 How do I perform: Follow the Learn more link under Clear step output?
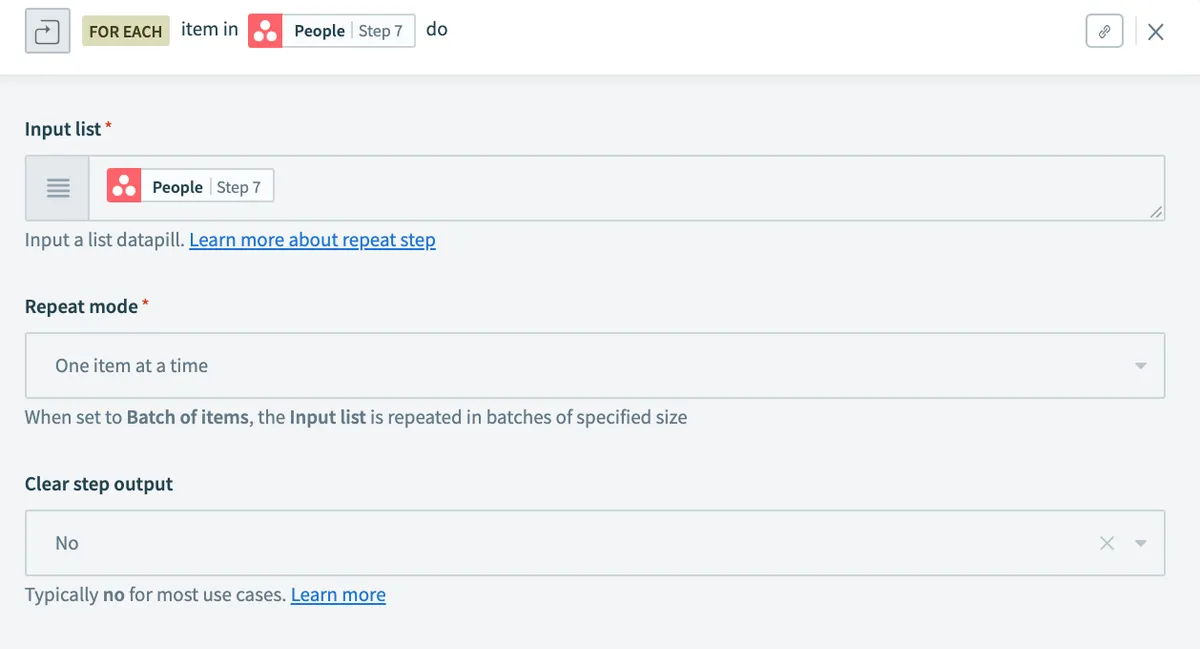[338, 595]
